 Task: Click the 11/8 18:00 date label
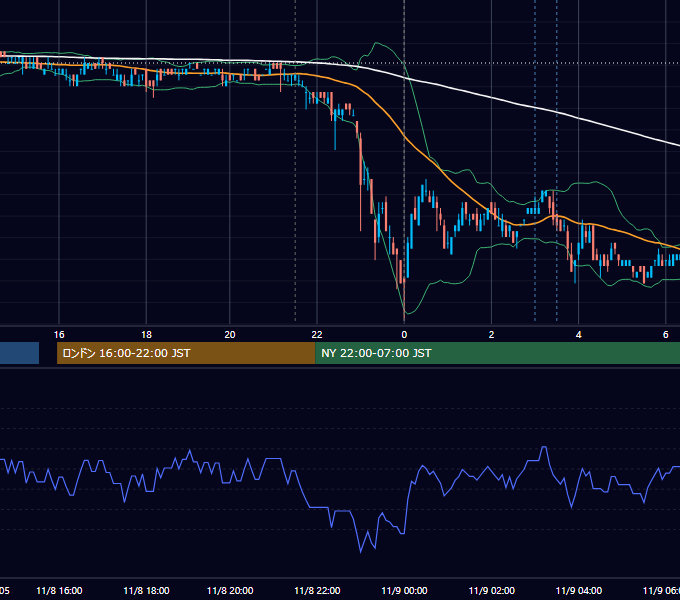[x=147, y=590]
